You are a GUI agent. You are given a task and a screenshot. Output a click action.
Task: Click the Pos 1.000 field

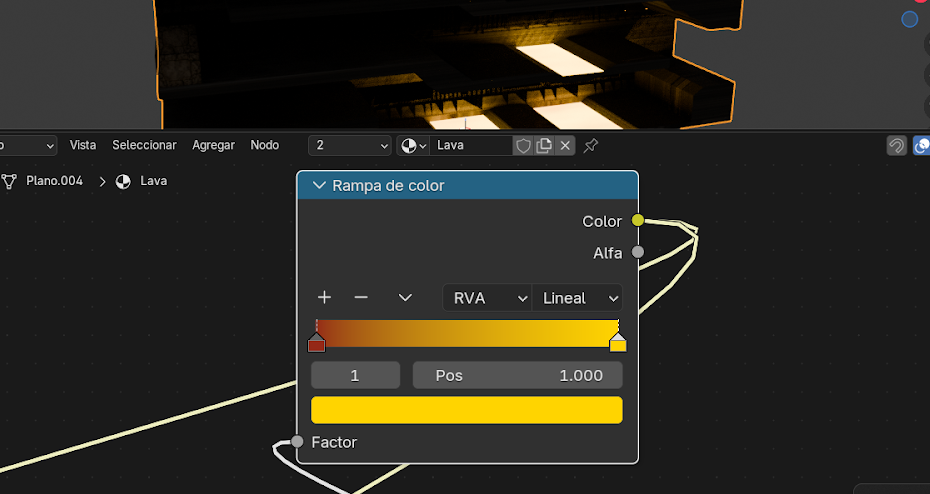point(518,375)
